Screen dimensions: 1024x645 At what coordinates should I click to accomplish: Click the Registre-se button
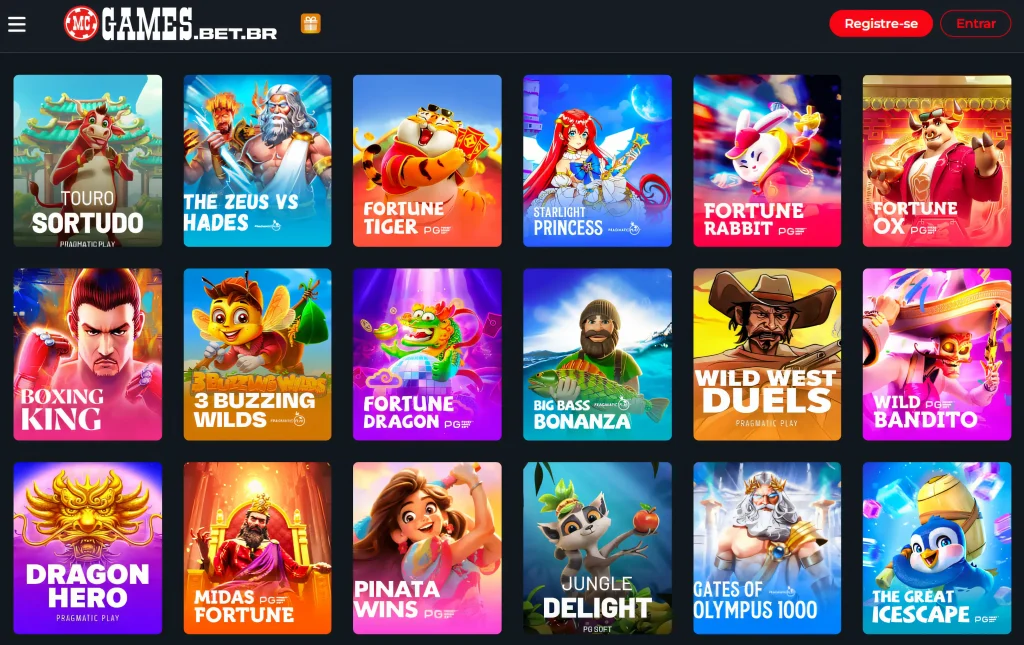click(x=880, y=24)
